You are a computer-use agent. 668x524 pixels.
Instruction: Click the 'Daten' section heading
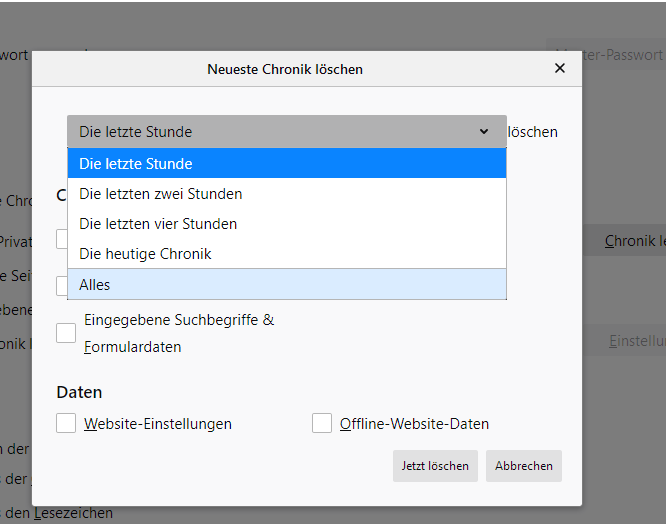point(79,392)
